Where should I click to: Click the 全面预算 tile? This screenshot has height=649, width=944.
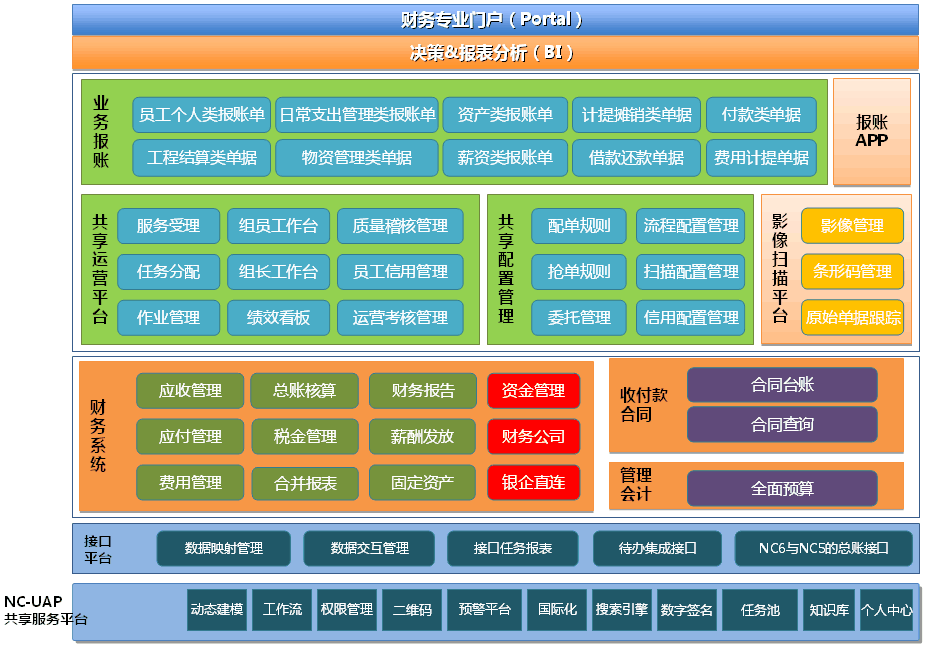781,488
